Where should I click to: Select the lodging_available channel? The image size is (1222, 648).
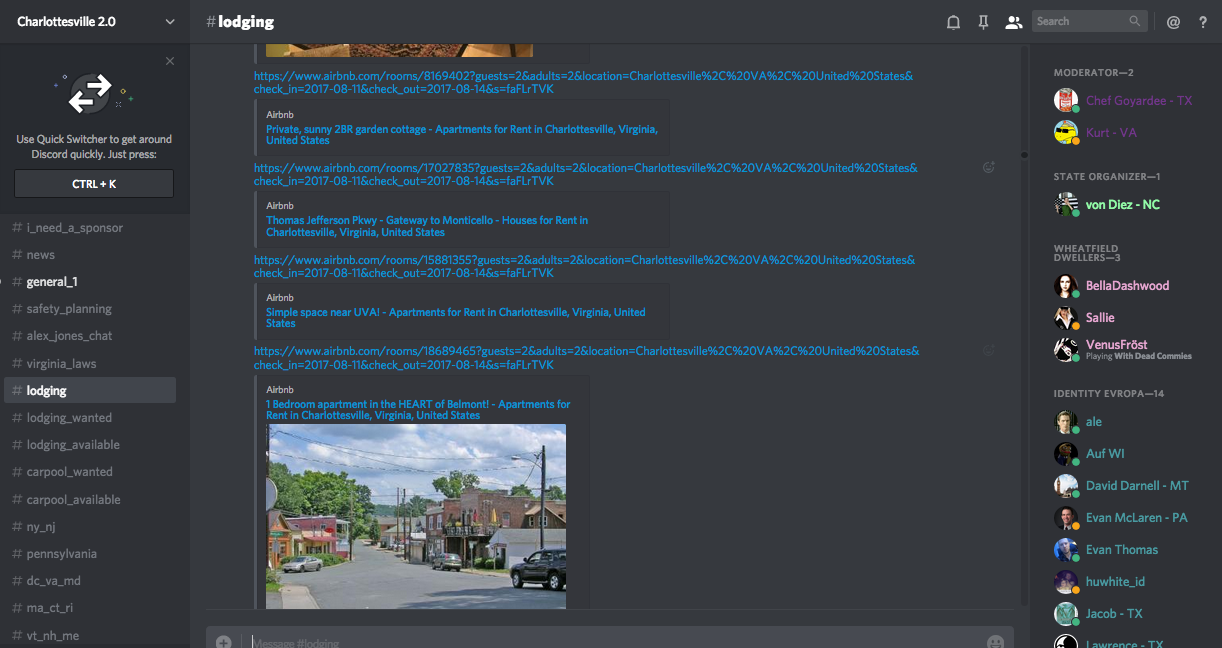click(73, 445)
